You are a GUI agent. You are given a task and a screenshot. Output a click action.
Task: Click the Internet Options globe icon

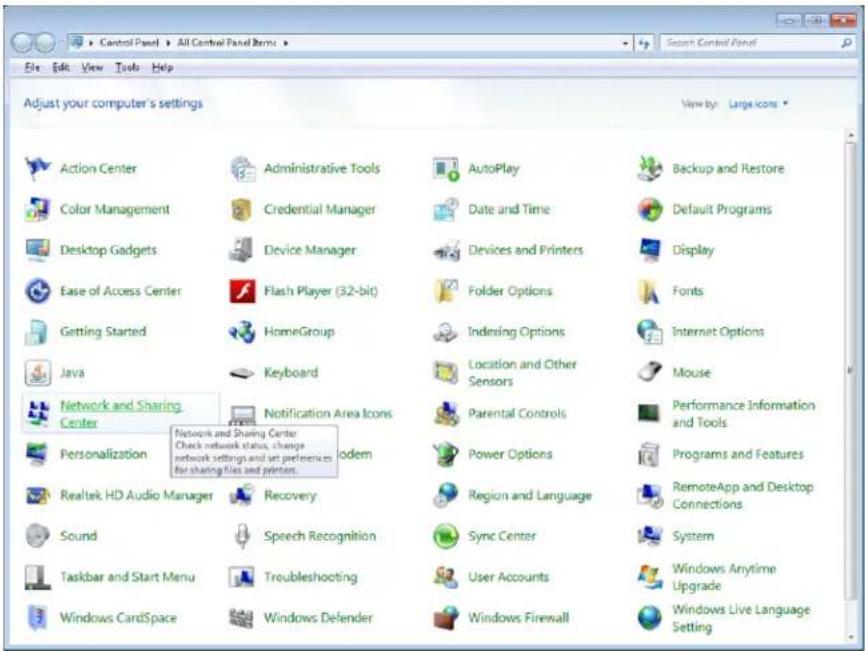coord(650,332)
